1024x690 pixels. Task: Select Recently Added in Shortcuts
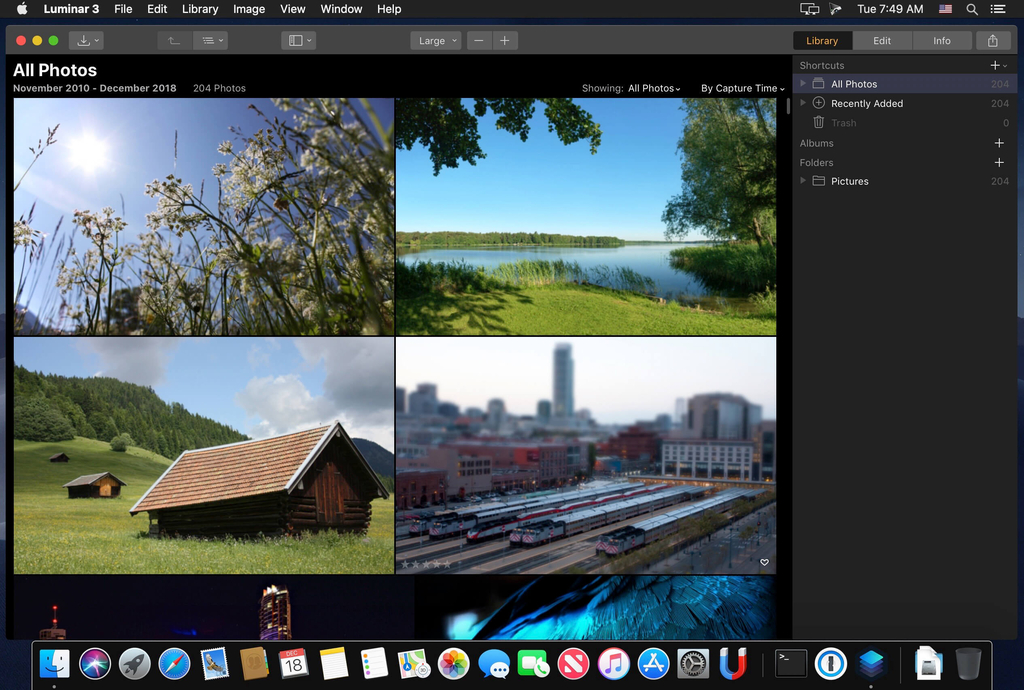click(x=866, y=104)
